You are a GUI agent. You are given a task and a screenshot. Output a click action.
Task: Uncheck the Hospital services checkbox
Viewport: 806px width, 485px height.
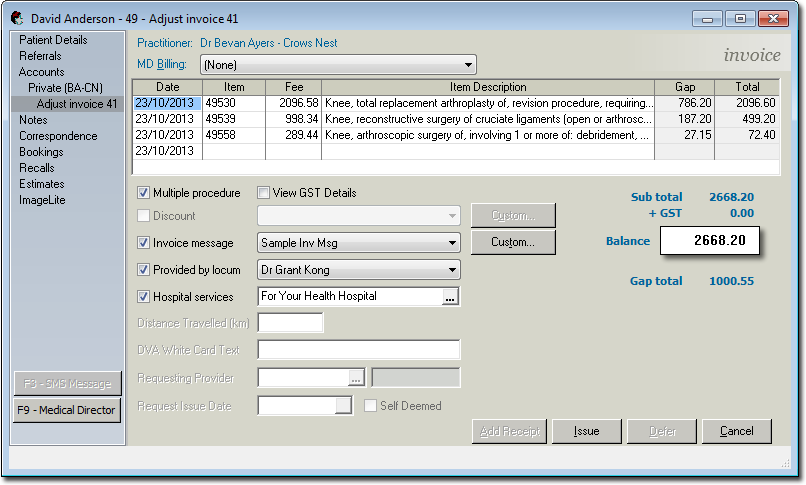tap(144, 297)
